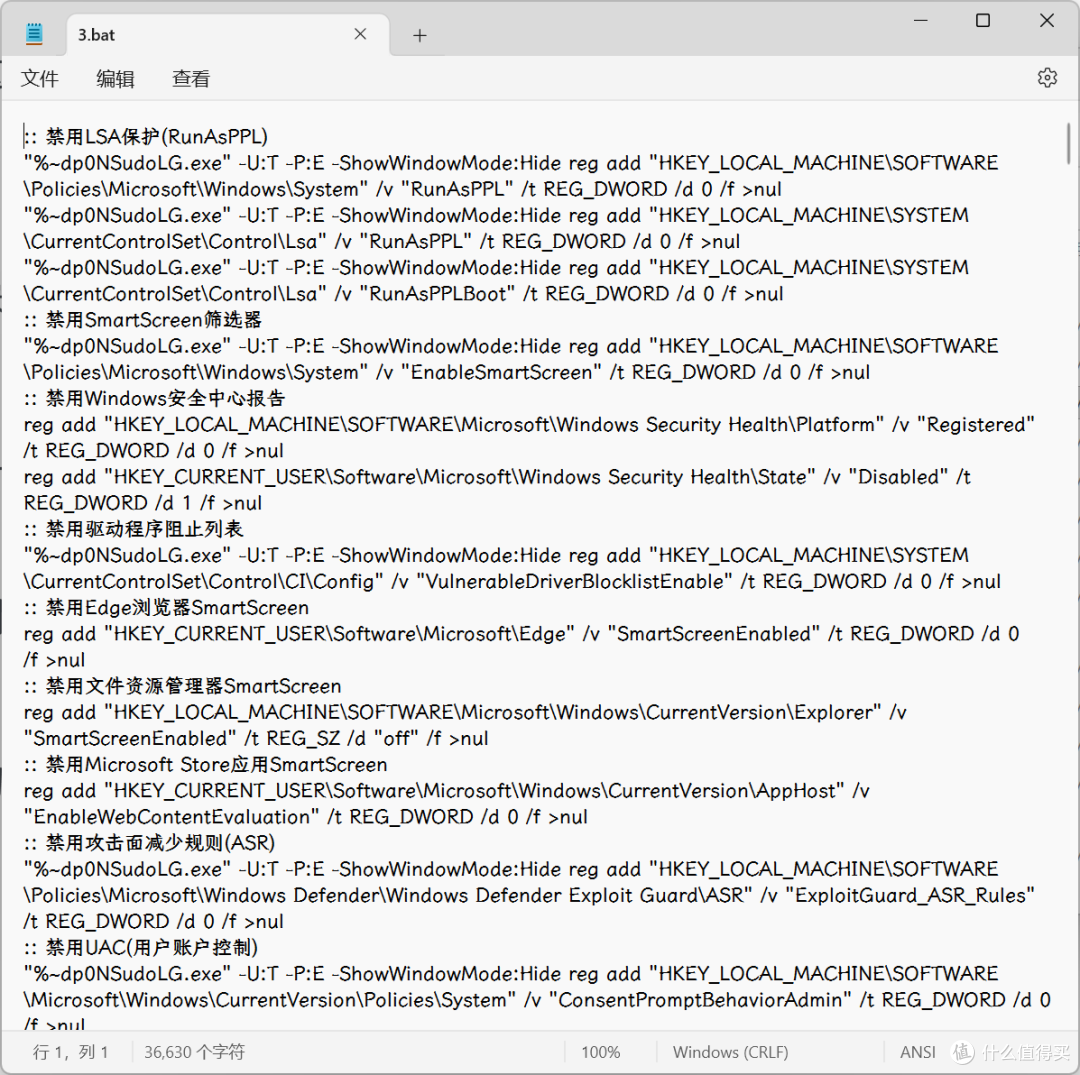
Task: Add a new tab with plus button
Action: [x=419, y=35]
